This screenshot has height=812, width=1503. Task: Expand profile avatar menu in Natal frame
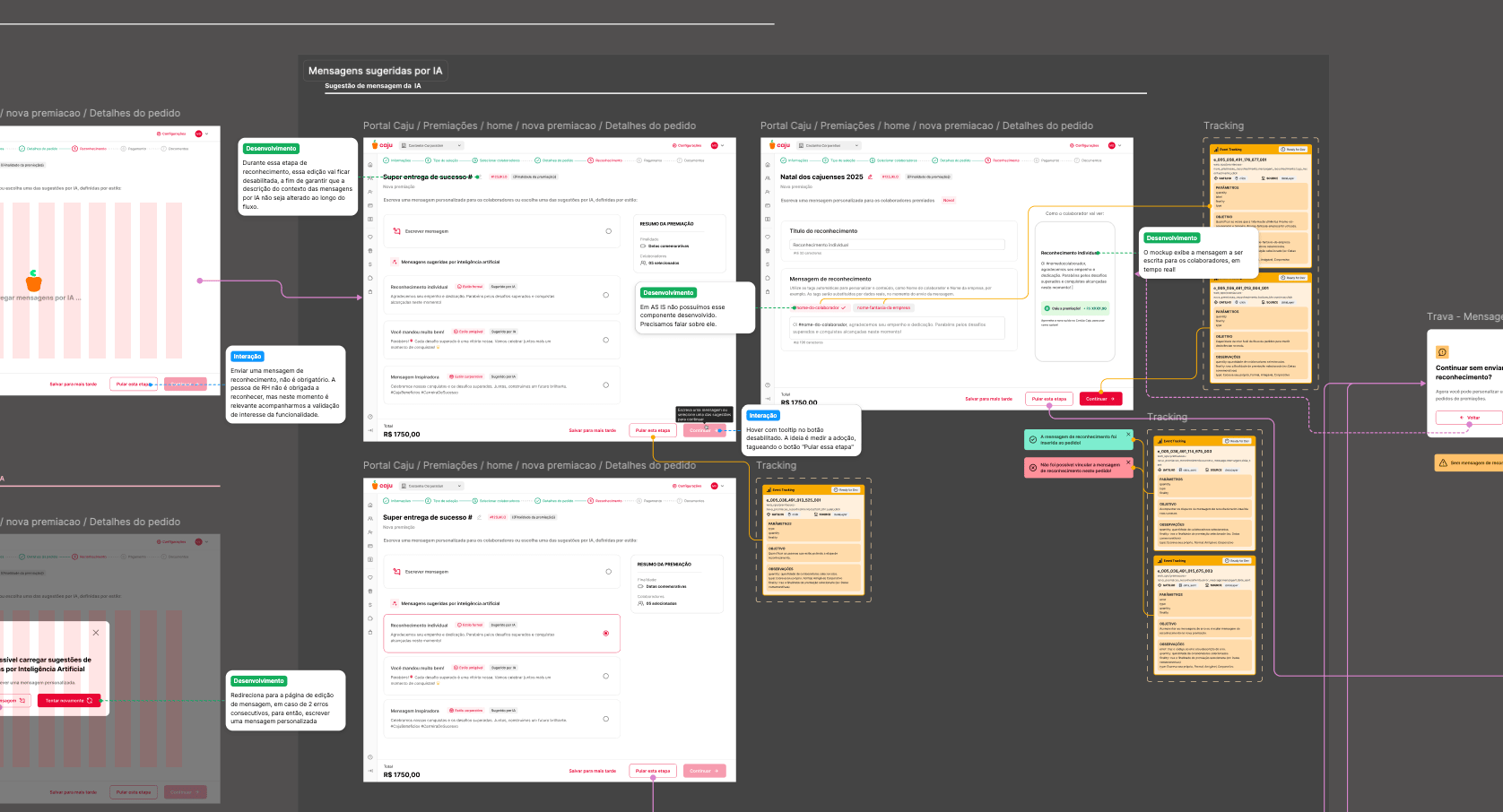pos(1114,145)
